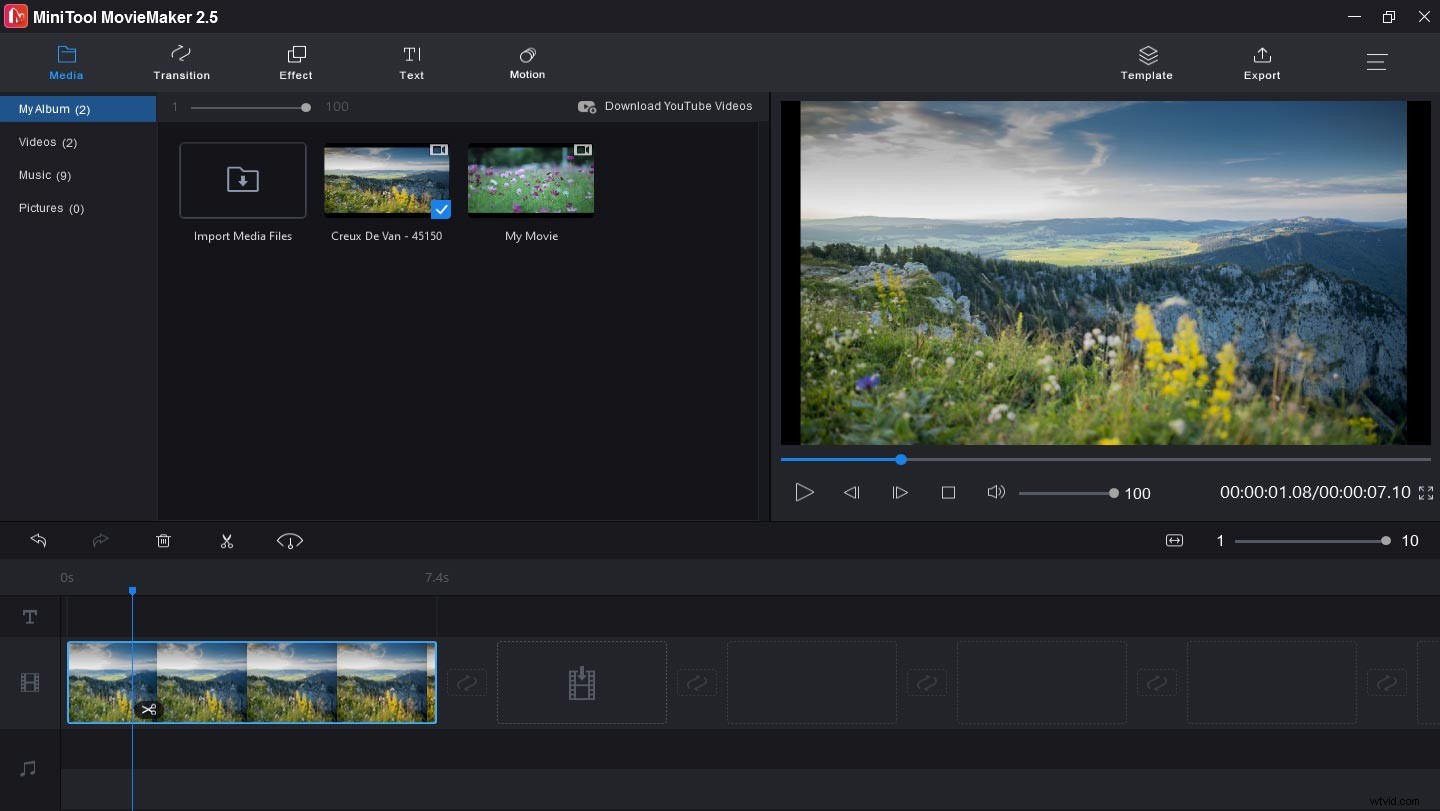Click the delete trash icon
The height and width of the screenshot is (811, 1440).
pos(164,541)
